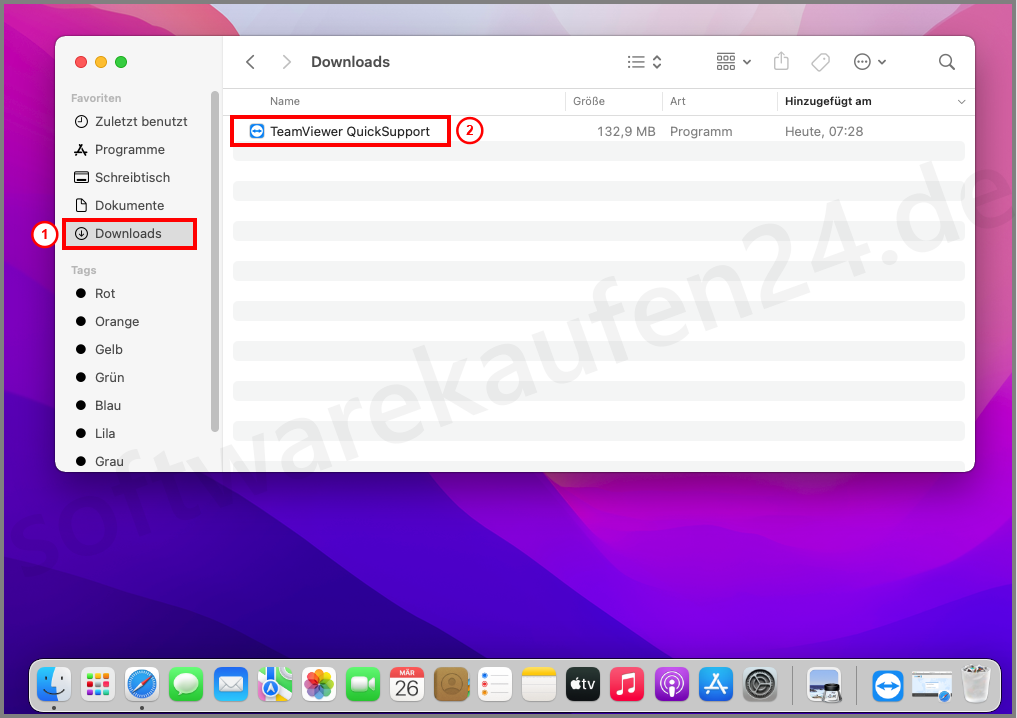This screenshot has height=718, width=1017.
Task: Open System Preferences from the Dock
Action: pos(760,684)
